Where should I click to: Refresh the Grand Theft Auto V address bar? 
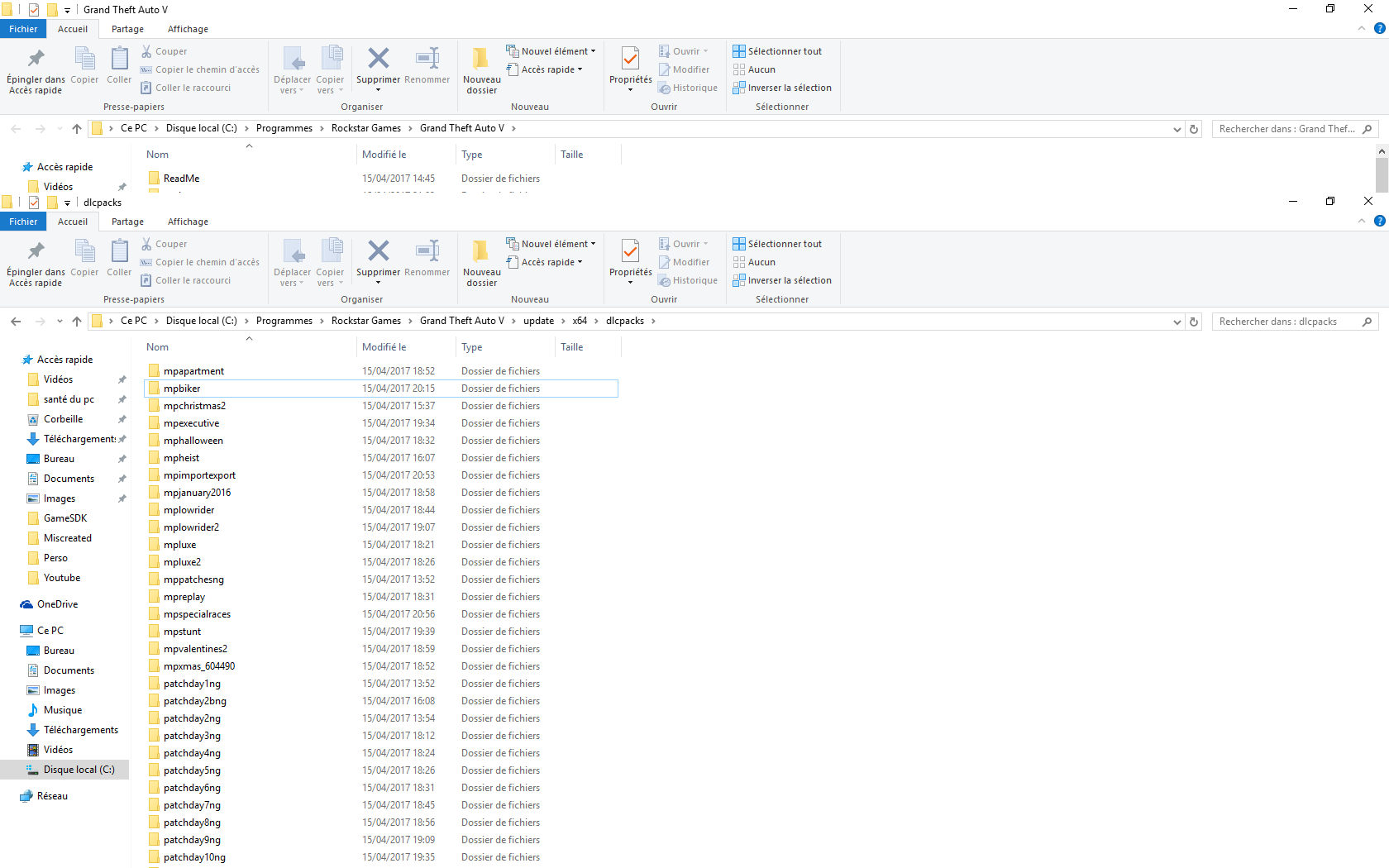[1194, 129]
